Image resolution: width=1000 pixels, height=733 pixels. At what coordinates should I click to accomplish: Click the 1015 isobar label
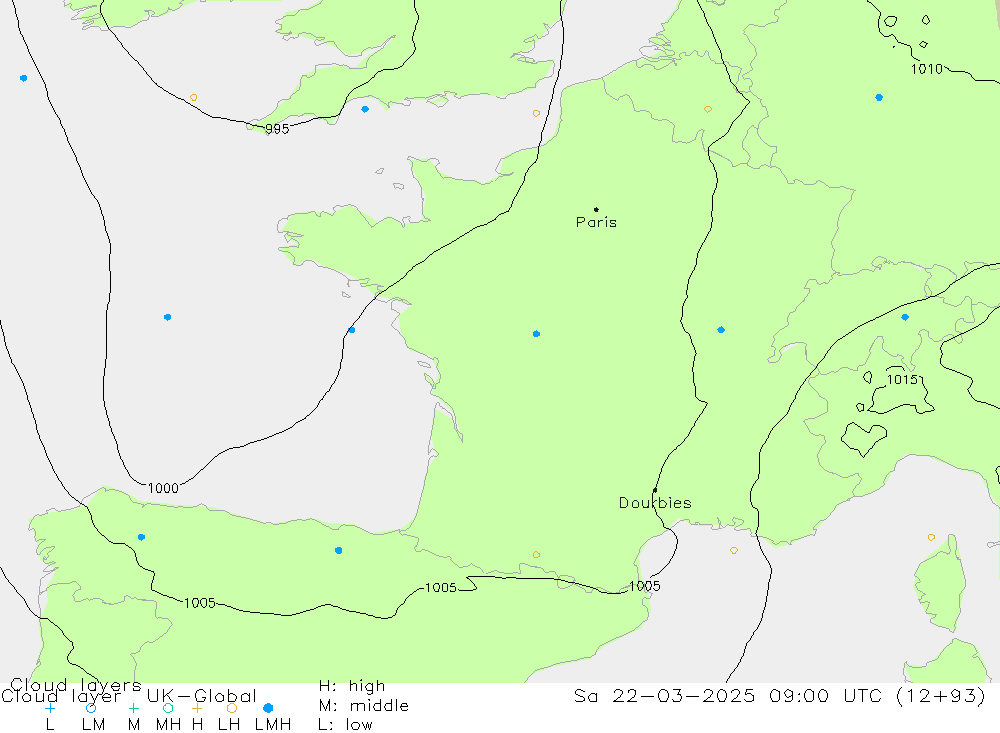click(x=902, y=380)
